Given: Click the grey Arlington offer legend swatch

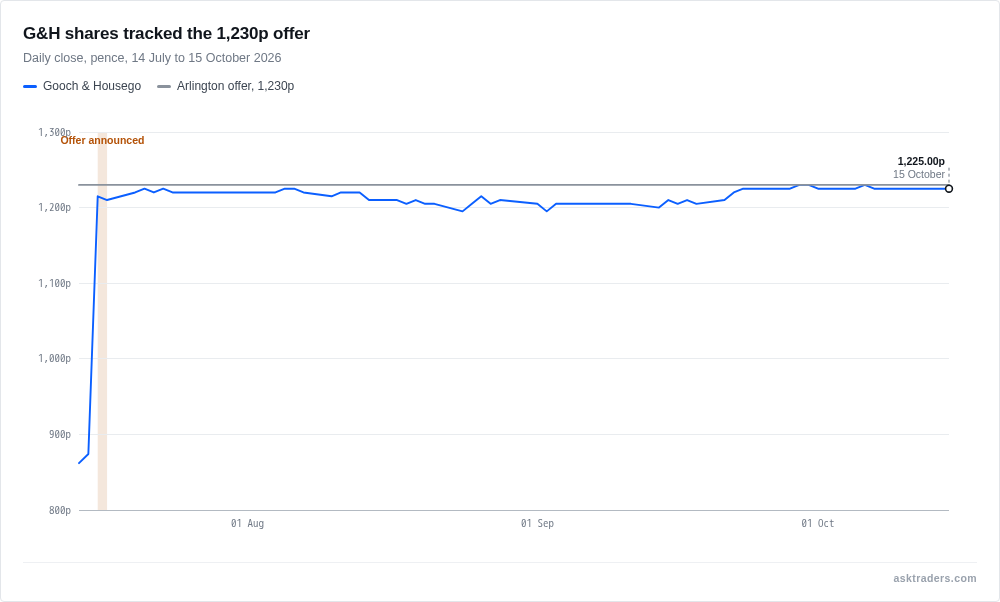Looking at the screenshot, I should pos(164,86).
